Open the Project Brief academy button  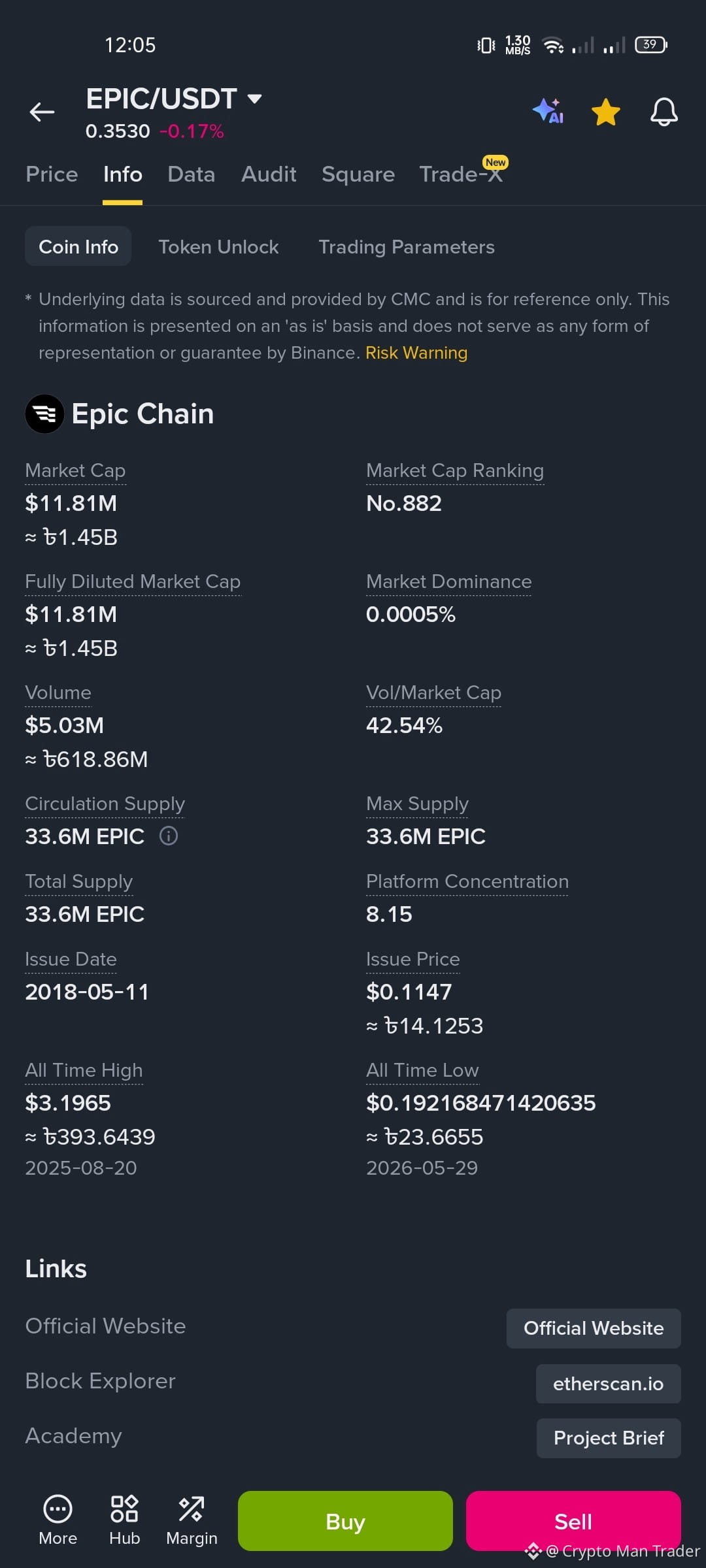609,1438
